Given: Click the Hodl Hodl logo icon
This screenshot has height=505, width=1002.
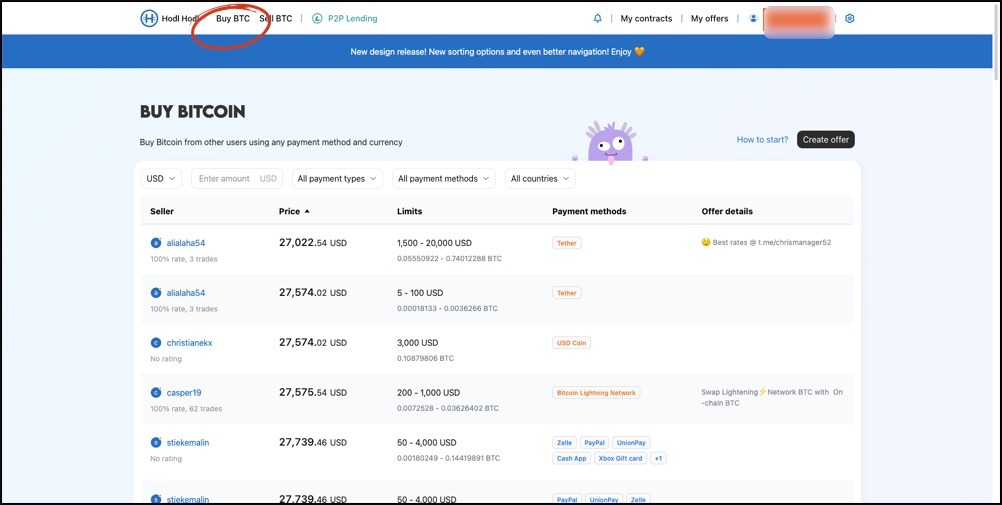Looking at the screenshot, I should click(149, 19).
